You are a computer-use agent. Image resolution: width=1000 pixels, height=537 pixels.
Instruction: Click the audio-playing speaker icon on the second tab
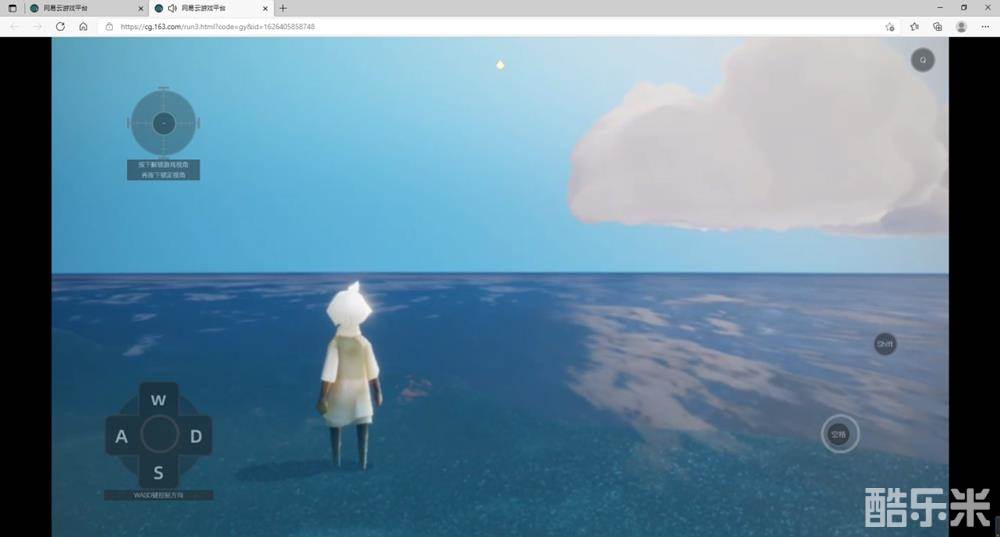click(x=172, y=8)
